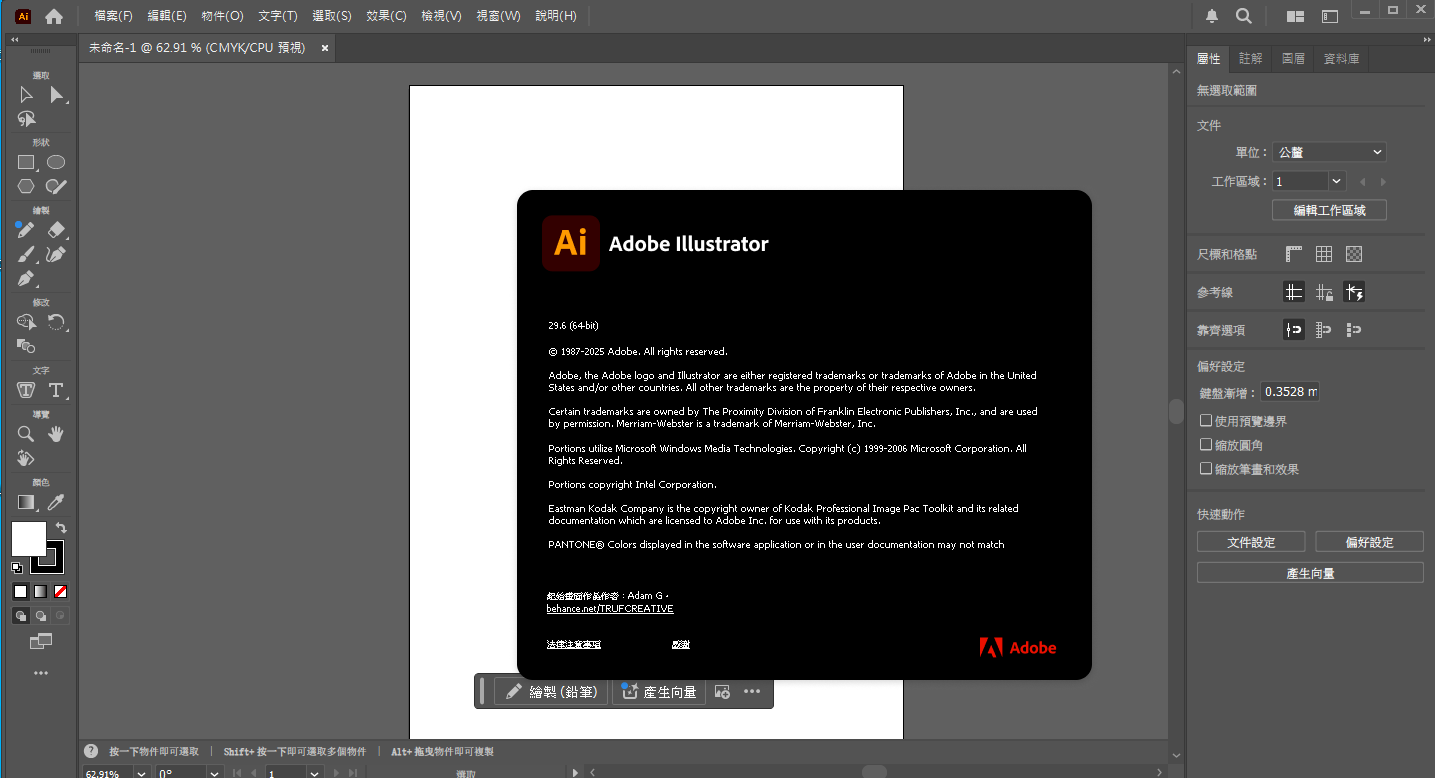Activate the Zoom magnifier tool
This screenshot has height=778, width=1435.
pyautogui.click(x=26, y=434)
